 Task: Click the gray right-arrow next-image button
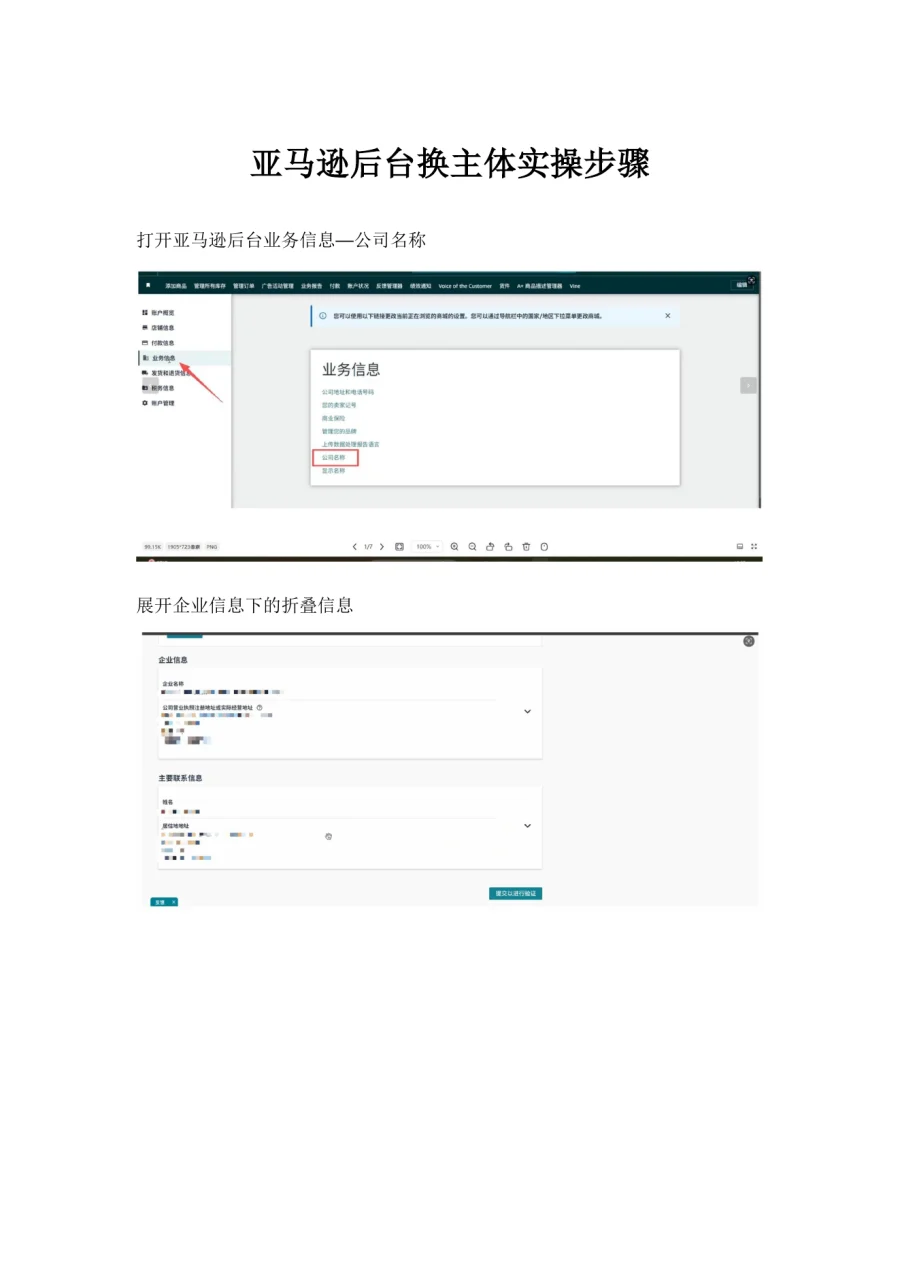[x=748, y=385]
